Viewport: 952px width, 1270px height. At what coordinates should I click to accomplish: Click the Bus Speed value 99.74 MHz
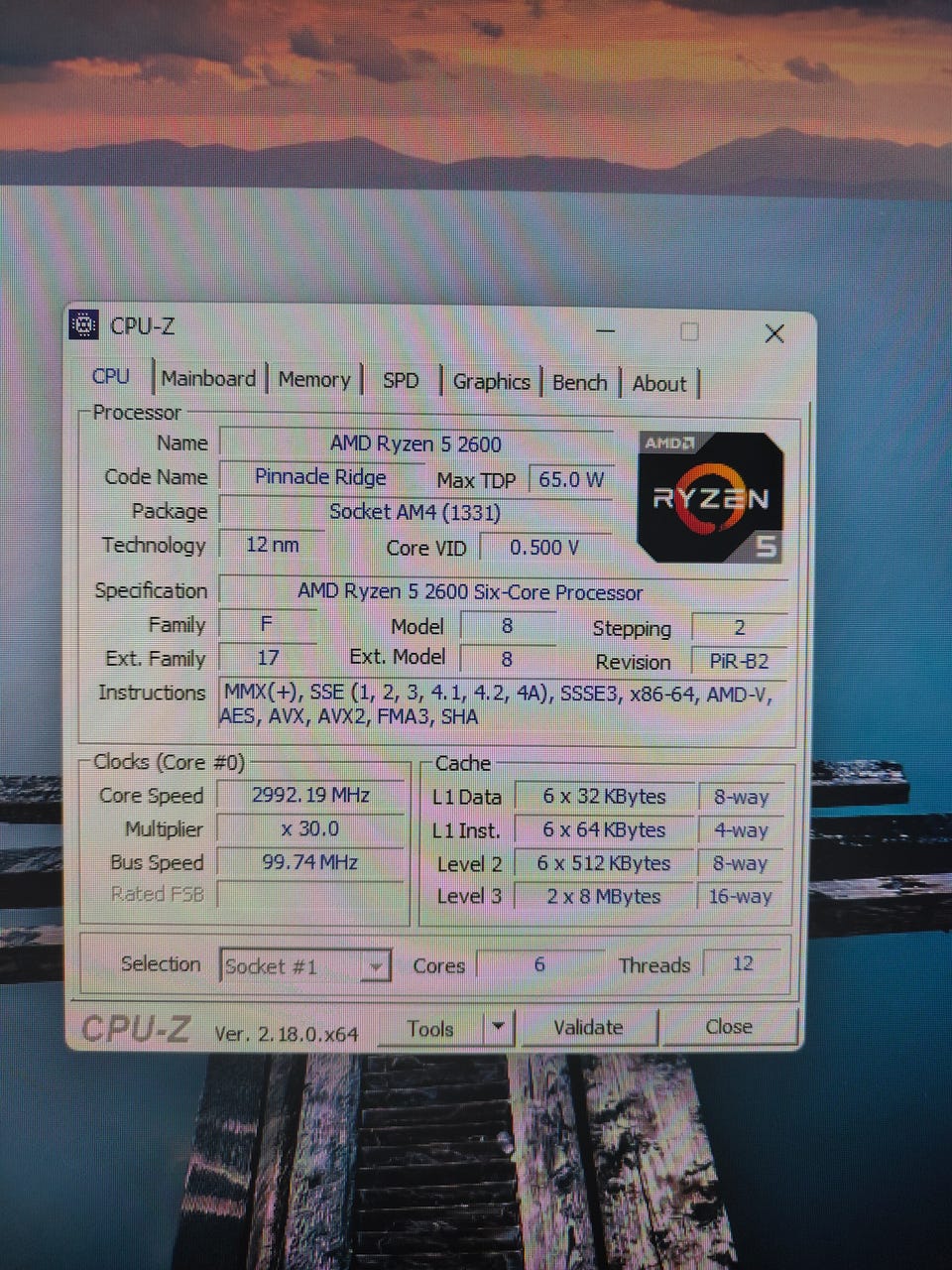pos(310,863)
